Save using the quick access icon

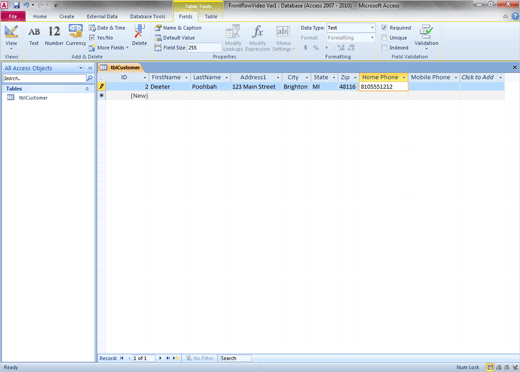(x=16, y=5)
